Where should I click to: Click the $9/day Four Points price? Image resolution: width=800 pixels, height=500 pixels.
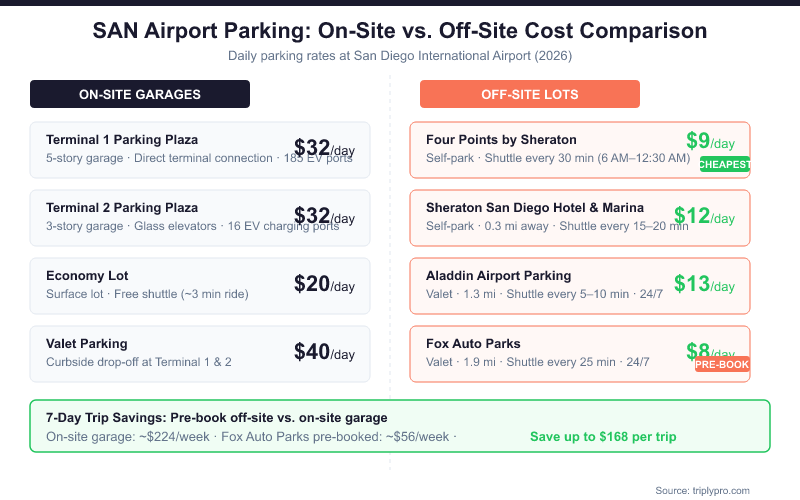(x=710, y=143)
